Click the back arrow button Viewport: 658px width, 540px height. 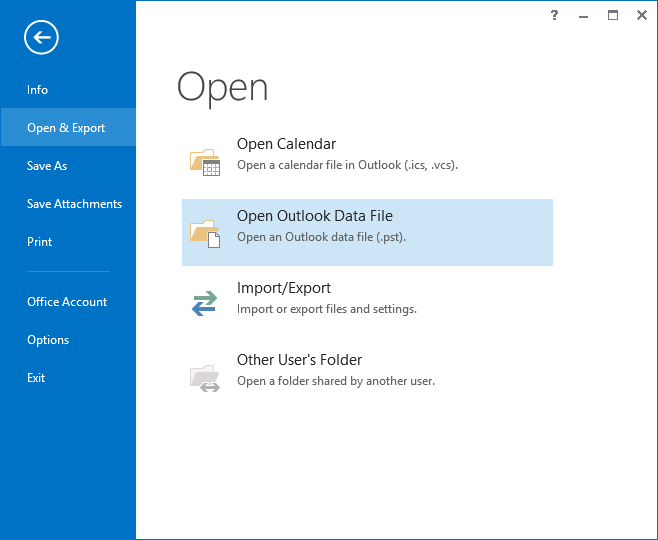[x=42, y=38]
